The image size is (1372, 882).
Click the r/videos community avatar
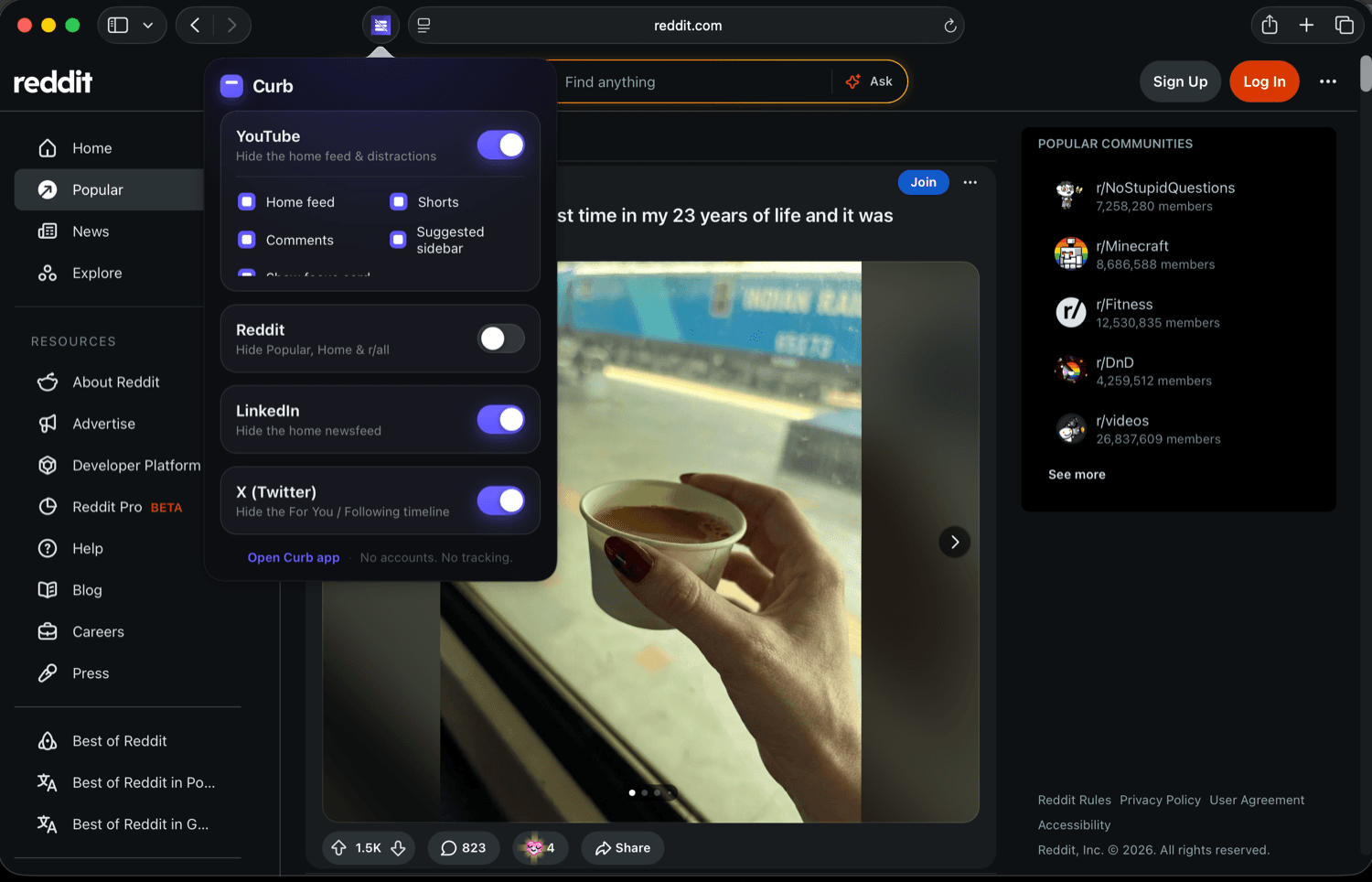pos(1070,429)
